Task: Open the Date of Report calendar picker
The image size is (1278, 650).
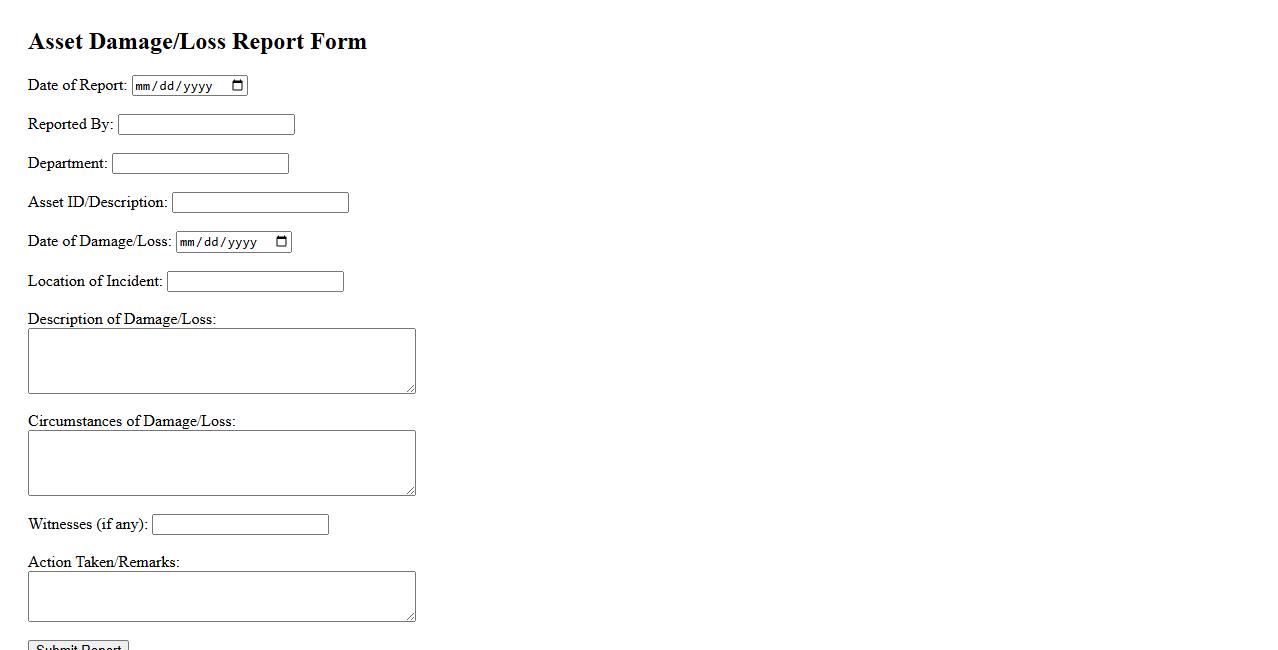Action: (238, 86)
